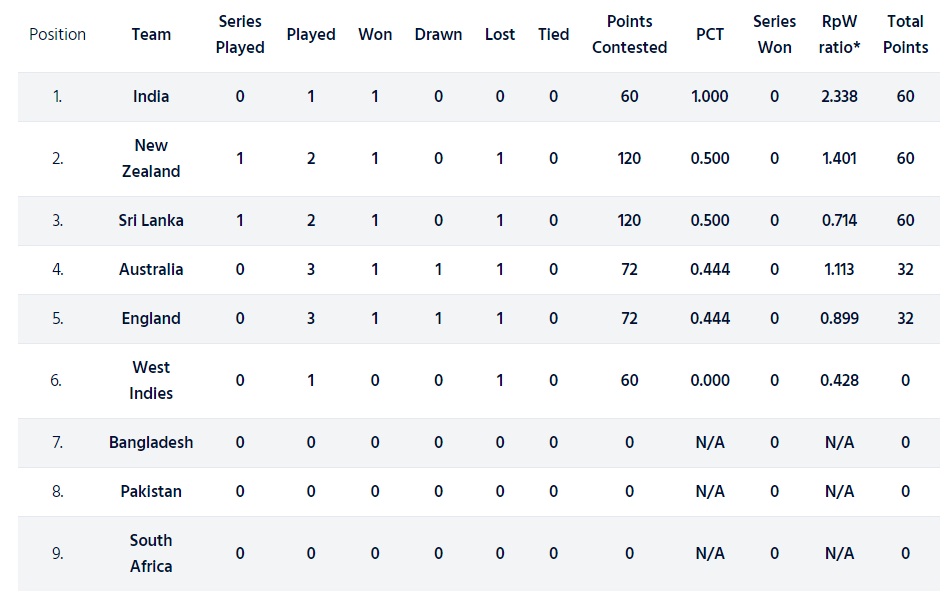The image size is (949, 603).
Task: Select the Drawn column header
Action: pyautogui.click(x=439, y=35)
